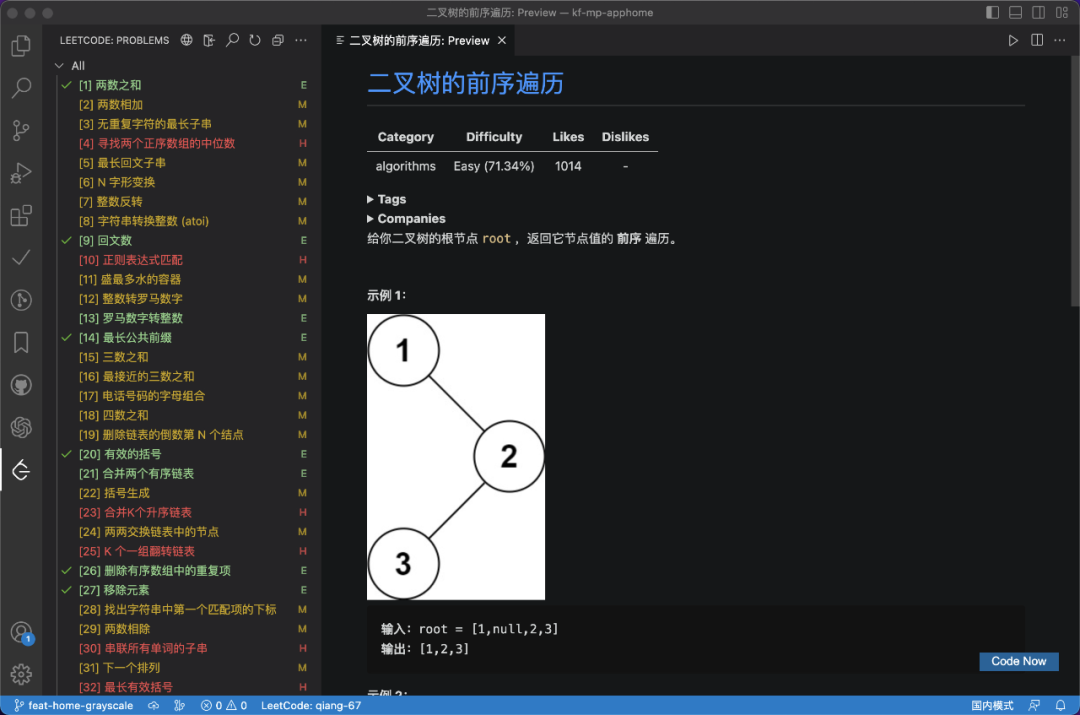Close the 二叉树的前序遍历 Preview tab
Viewport: 1080px width, 715px height.
pyautogui.click(x=502, y=40)
